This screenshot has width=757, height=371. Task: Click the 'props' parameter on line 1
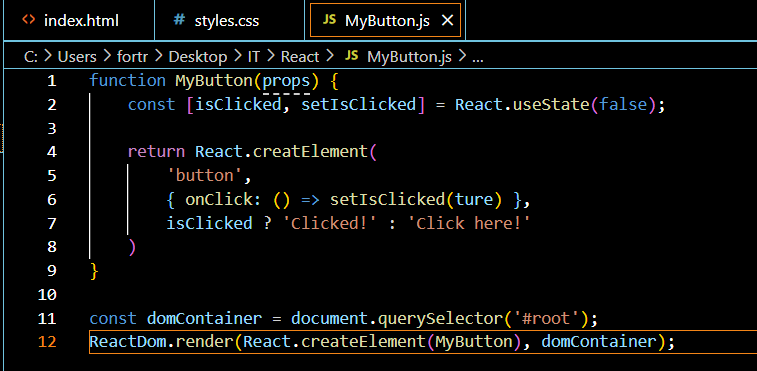coord(286,82)
